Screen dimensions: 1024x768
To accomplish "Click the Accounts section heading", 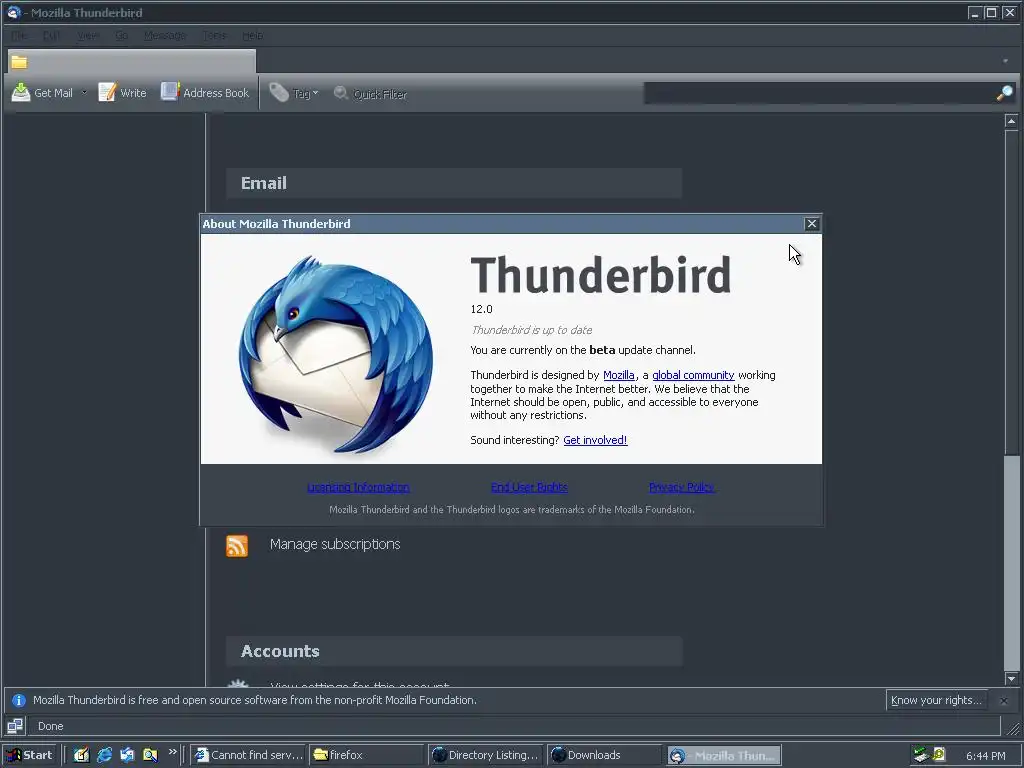I will pos(280,651).
